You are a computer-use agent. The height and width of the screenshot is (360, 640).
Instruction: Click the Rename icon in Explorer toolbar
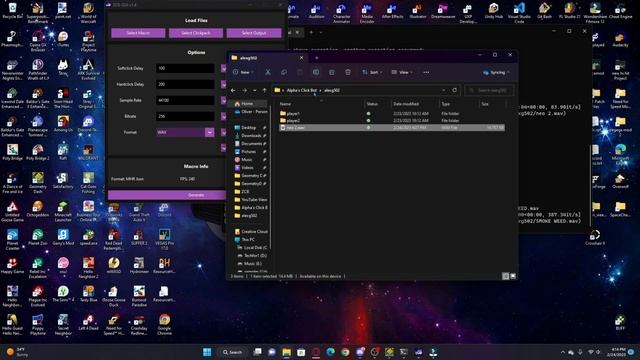316,72
